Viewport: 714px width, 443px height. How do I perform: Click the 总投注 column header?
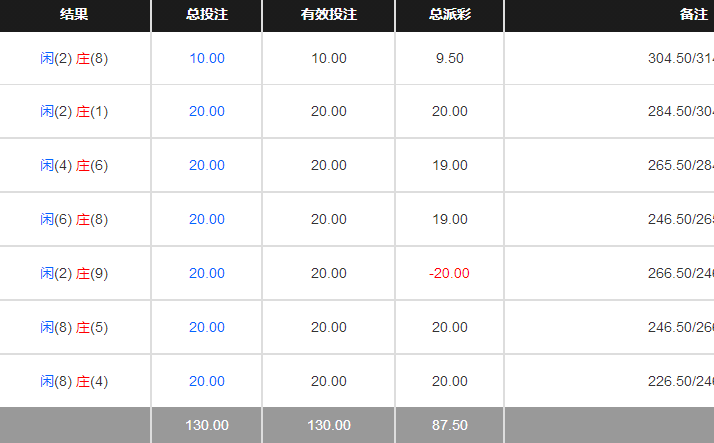(x=207, y=15)
